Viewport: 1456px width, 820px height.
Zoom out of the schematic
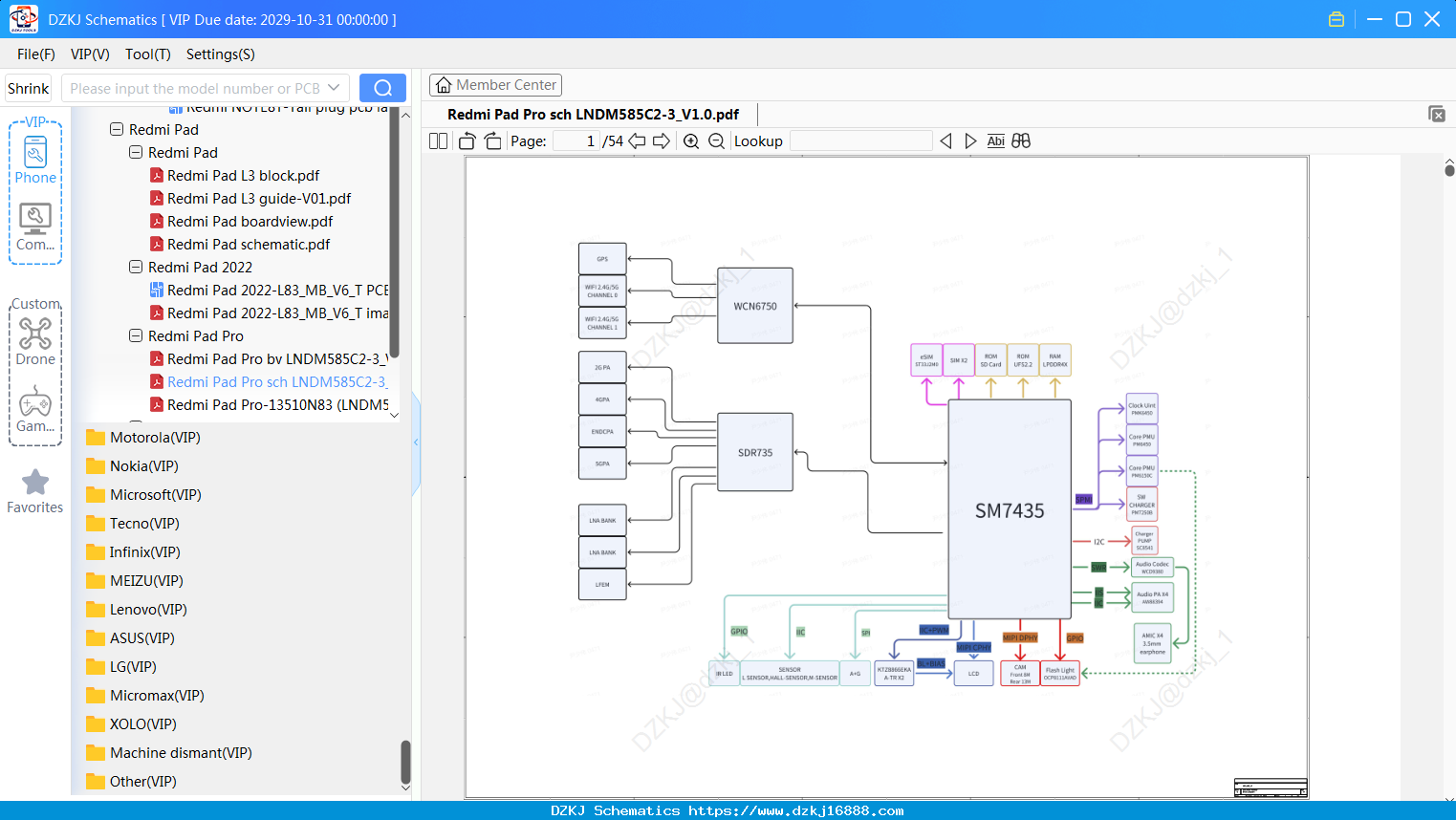coord(716,141)
